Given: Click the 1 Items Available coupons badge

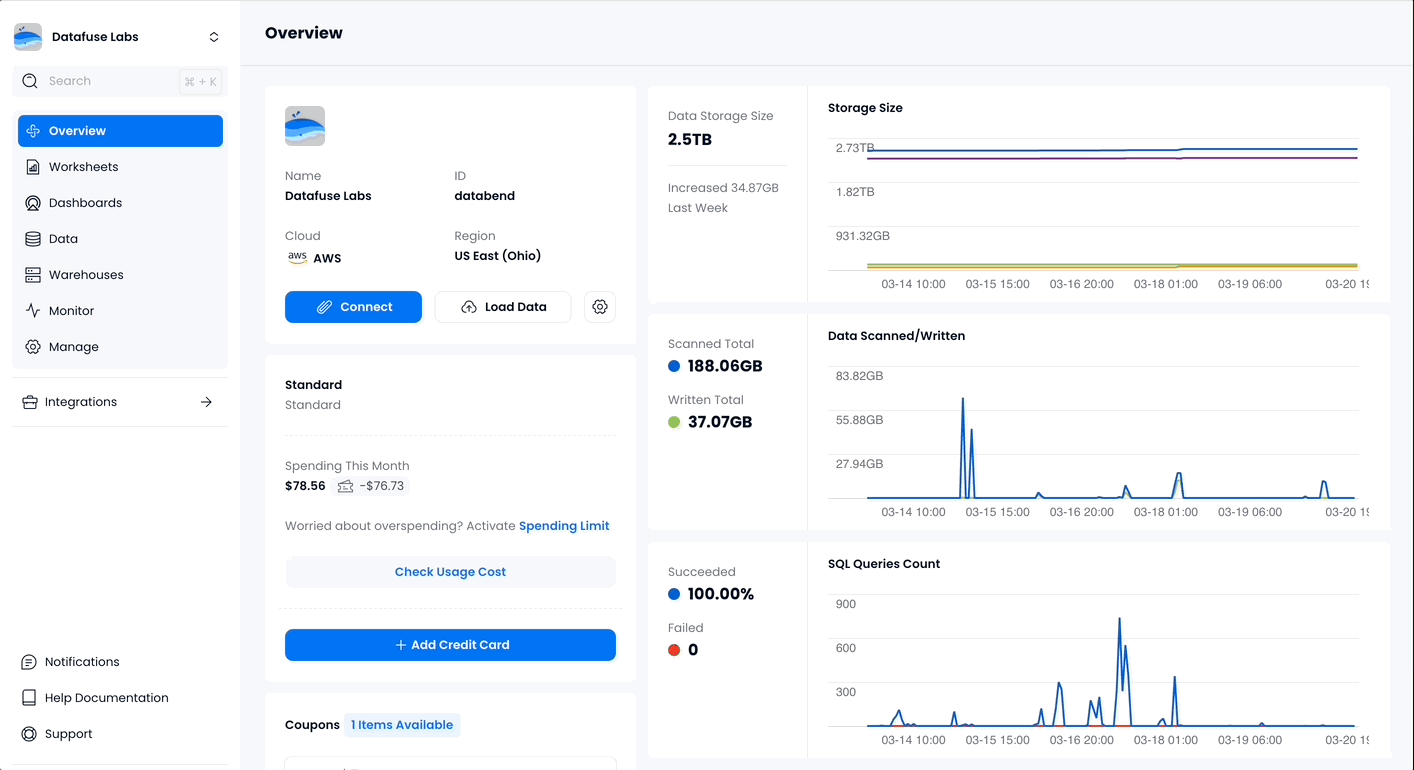Looking at the screenshot, I should (x=402, y=725).
